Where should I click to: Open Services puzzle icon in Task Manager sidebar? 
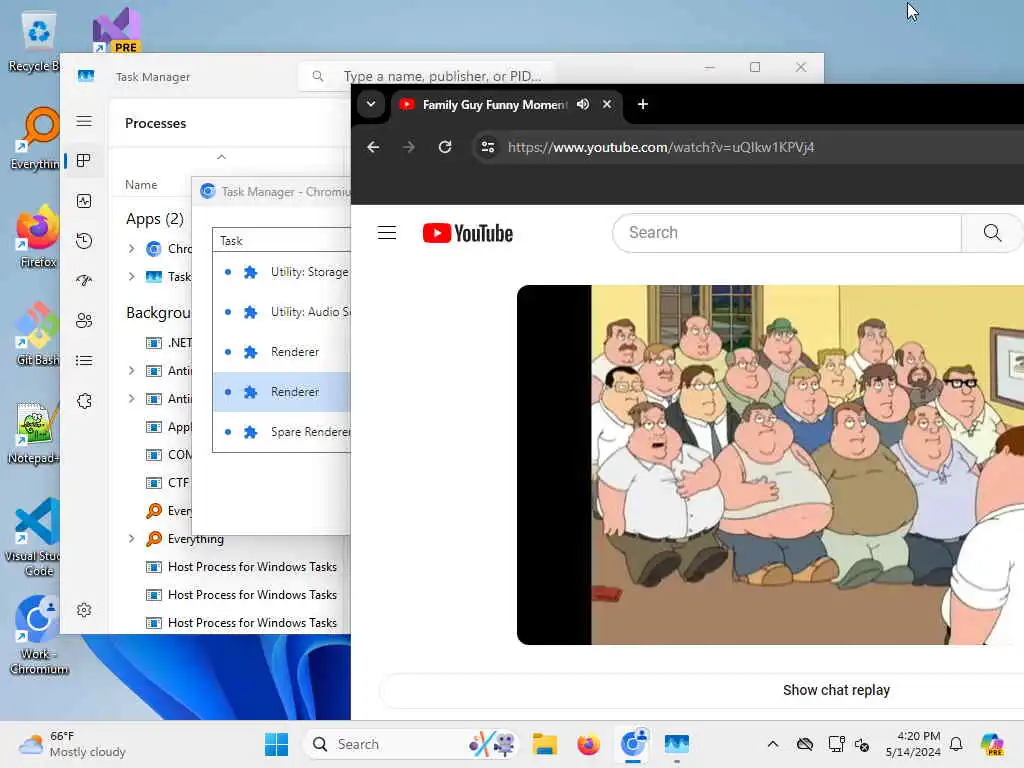point(84,401)
